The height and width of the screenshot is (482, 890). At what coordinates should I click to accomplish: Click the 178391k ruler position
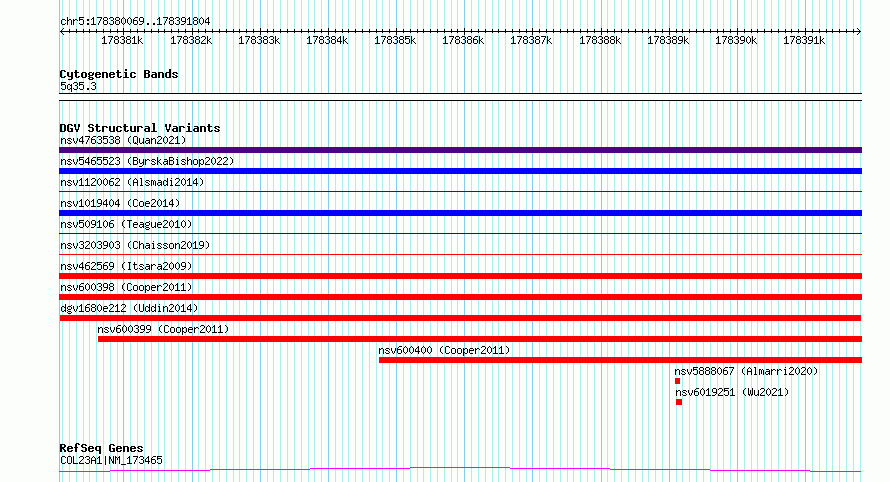coord(804,40)
